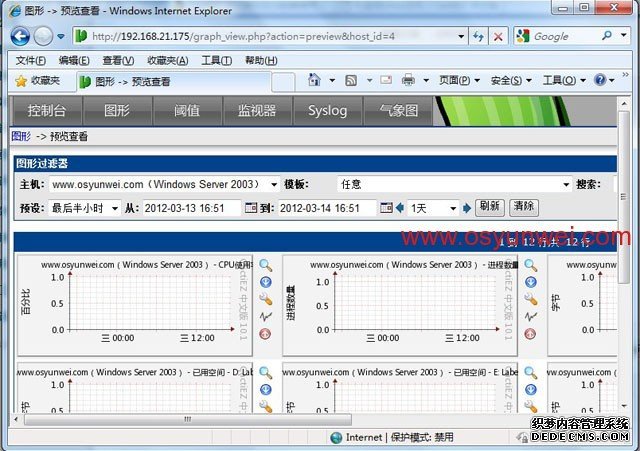Click the Stop loading red X button
The width and height of the screenshot is (640, 451).
point(498,36)
